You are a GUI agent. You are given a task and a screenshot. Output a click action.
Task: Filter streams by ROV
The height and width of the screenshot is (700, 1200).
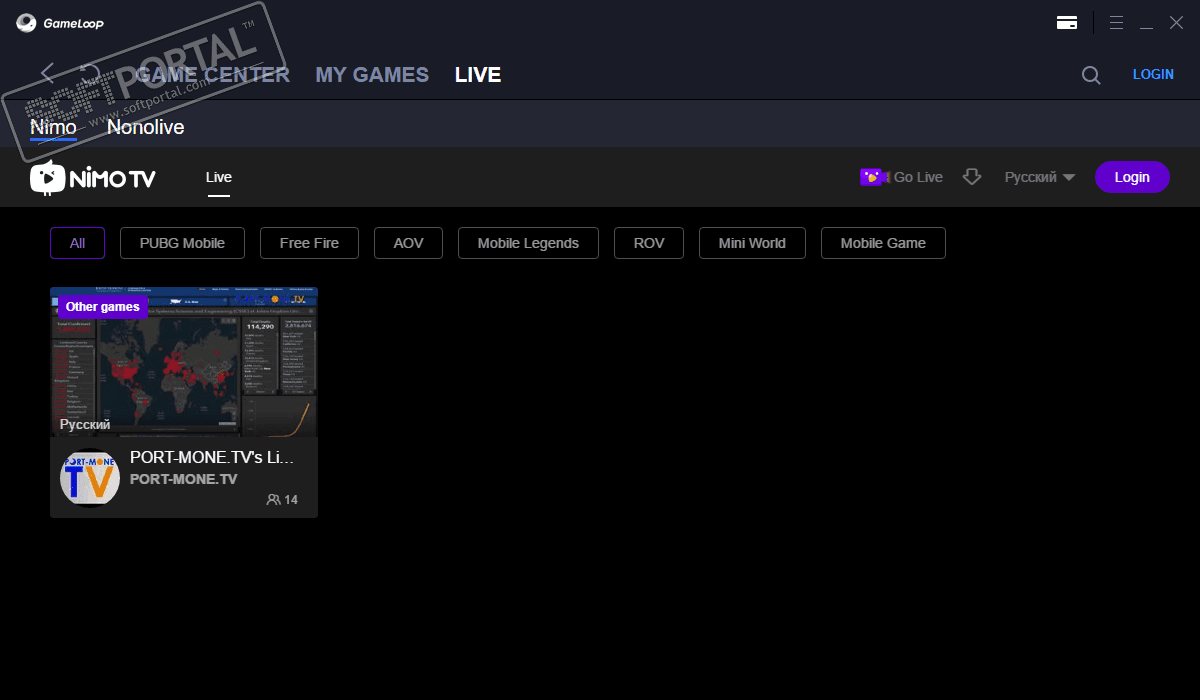tap(649, 243)
